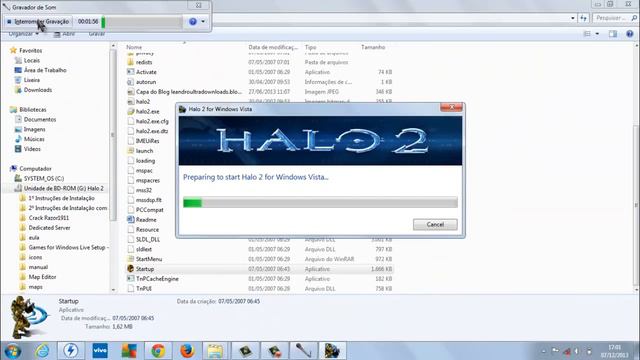Select Capa do Blog JPEG image icon
The width and height of the screenshot is (640, 360).
131,92
